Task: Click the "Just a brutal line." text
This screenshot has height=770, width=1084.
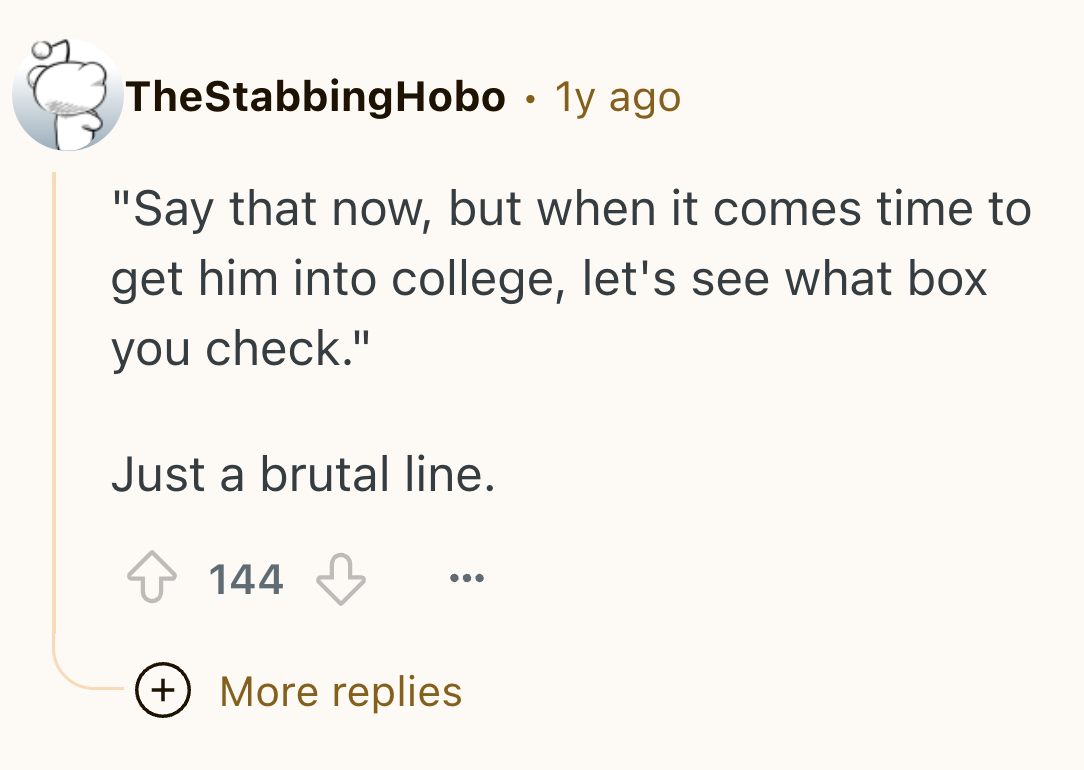Action: click(303, 474)
